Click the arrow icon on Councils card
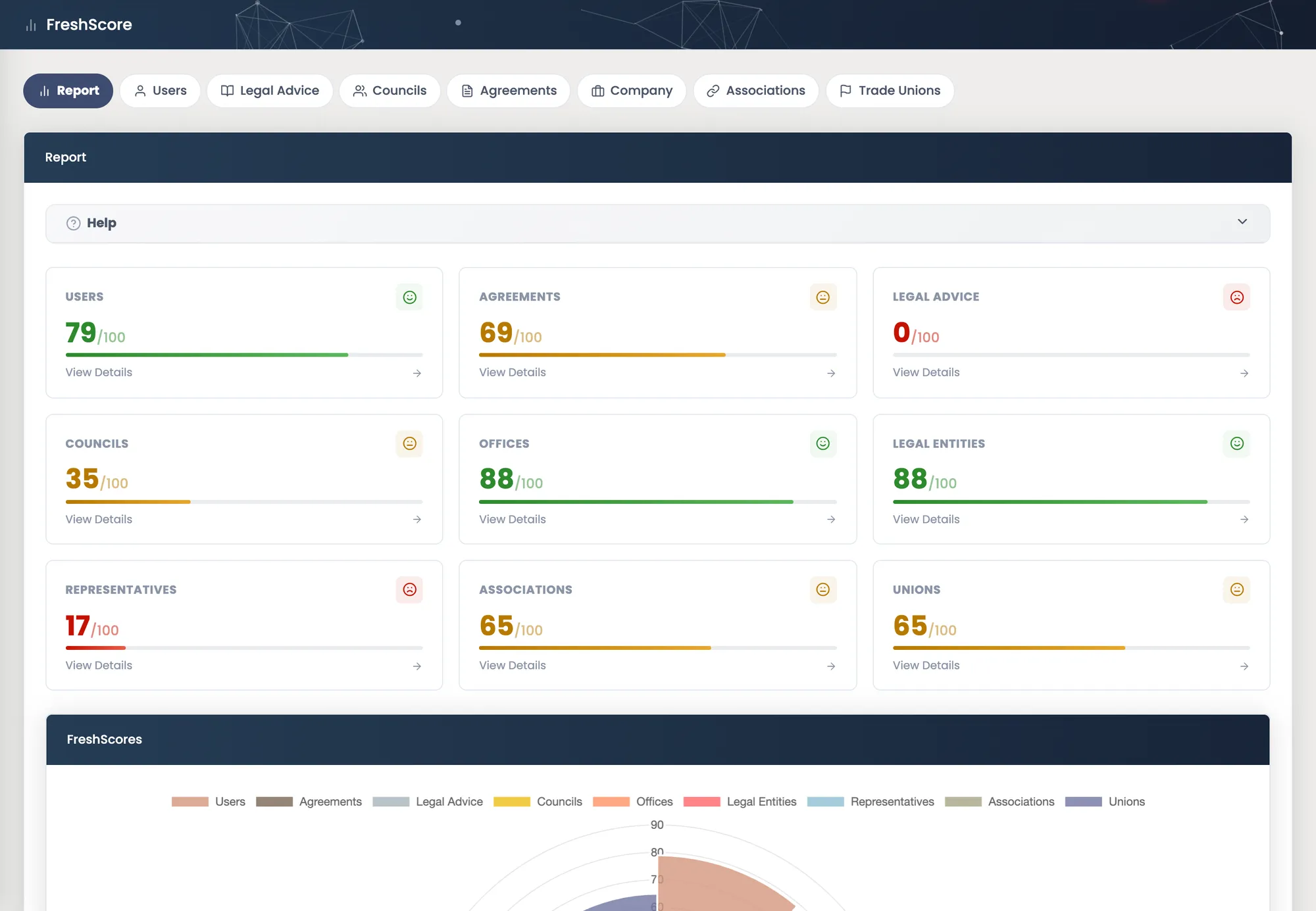 click(417, 519)
